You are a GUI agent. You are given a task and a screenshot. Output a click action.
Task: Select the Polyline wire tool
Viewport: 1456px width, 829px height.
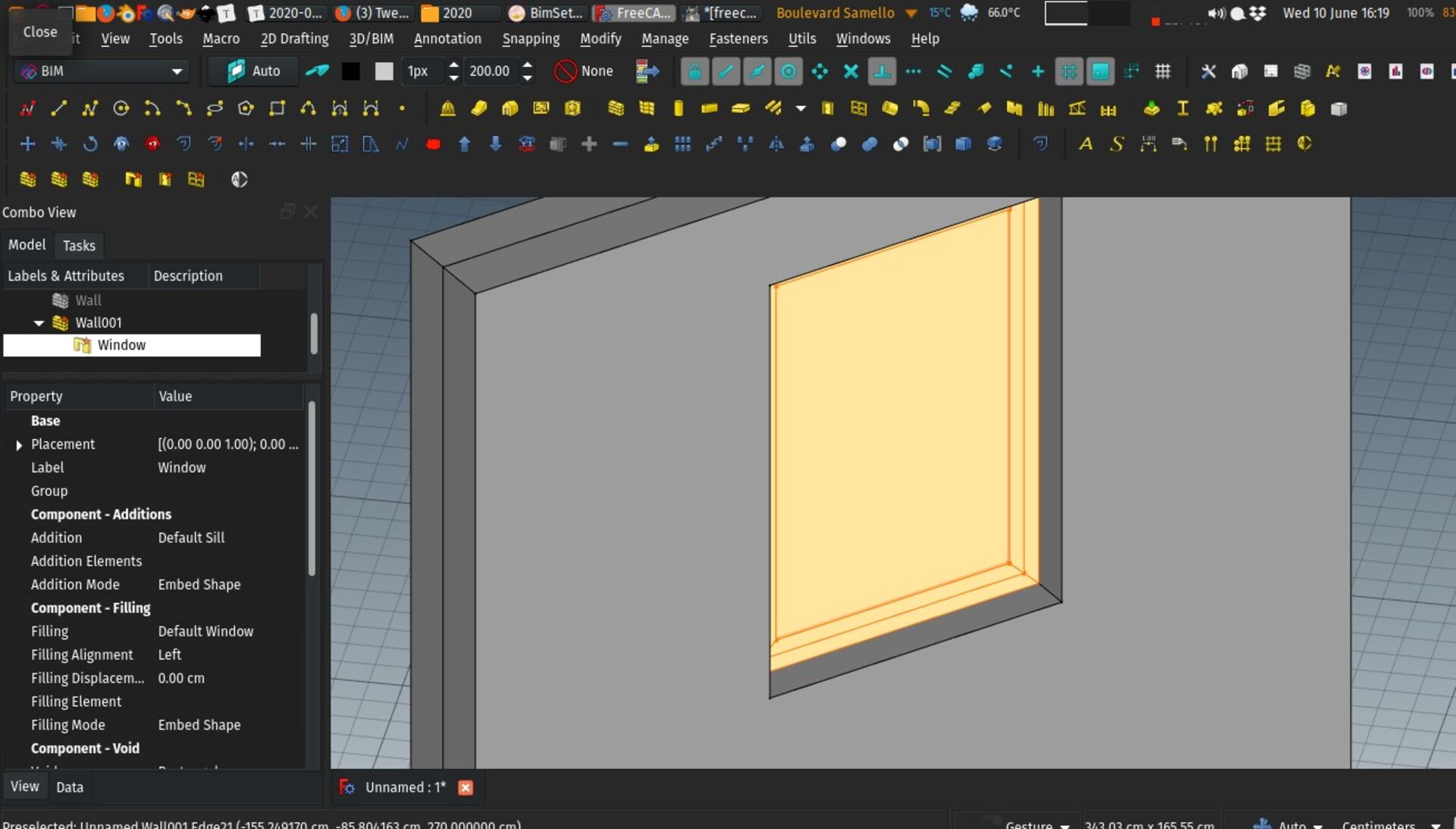click(89, 108)
